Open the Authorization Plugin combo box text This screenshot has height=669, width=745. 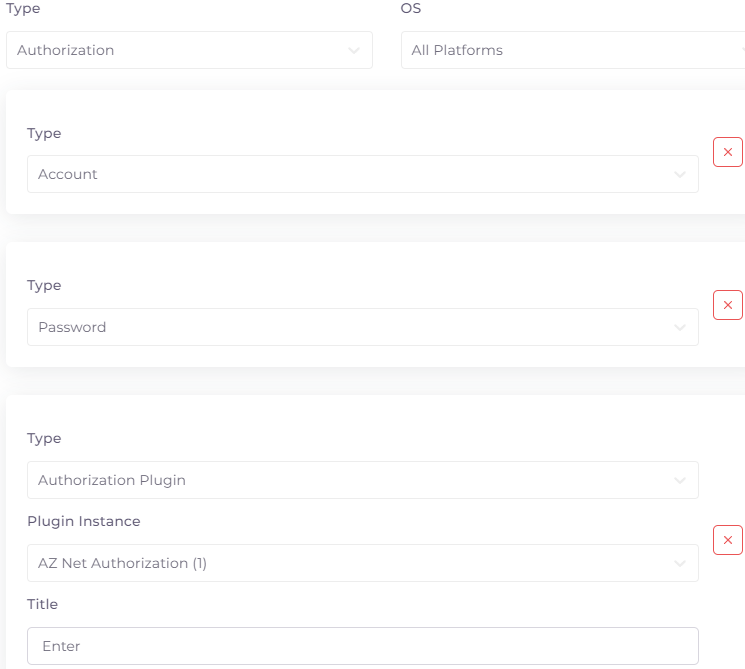tap(112, 480)
